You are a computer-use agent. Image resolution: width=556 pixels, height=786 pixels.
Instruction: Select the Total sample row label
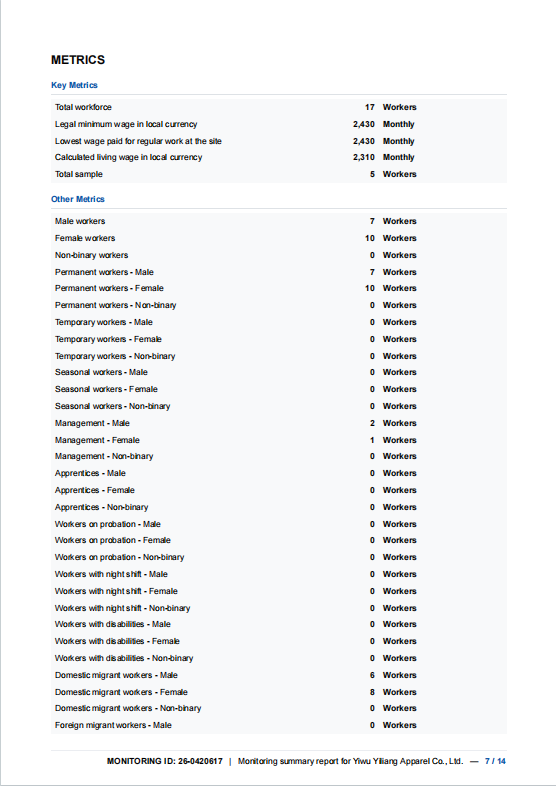79,174
